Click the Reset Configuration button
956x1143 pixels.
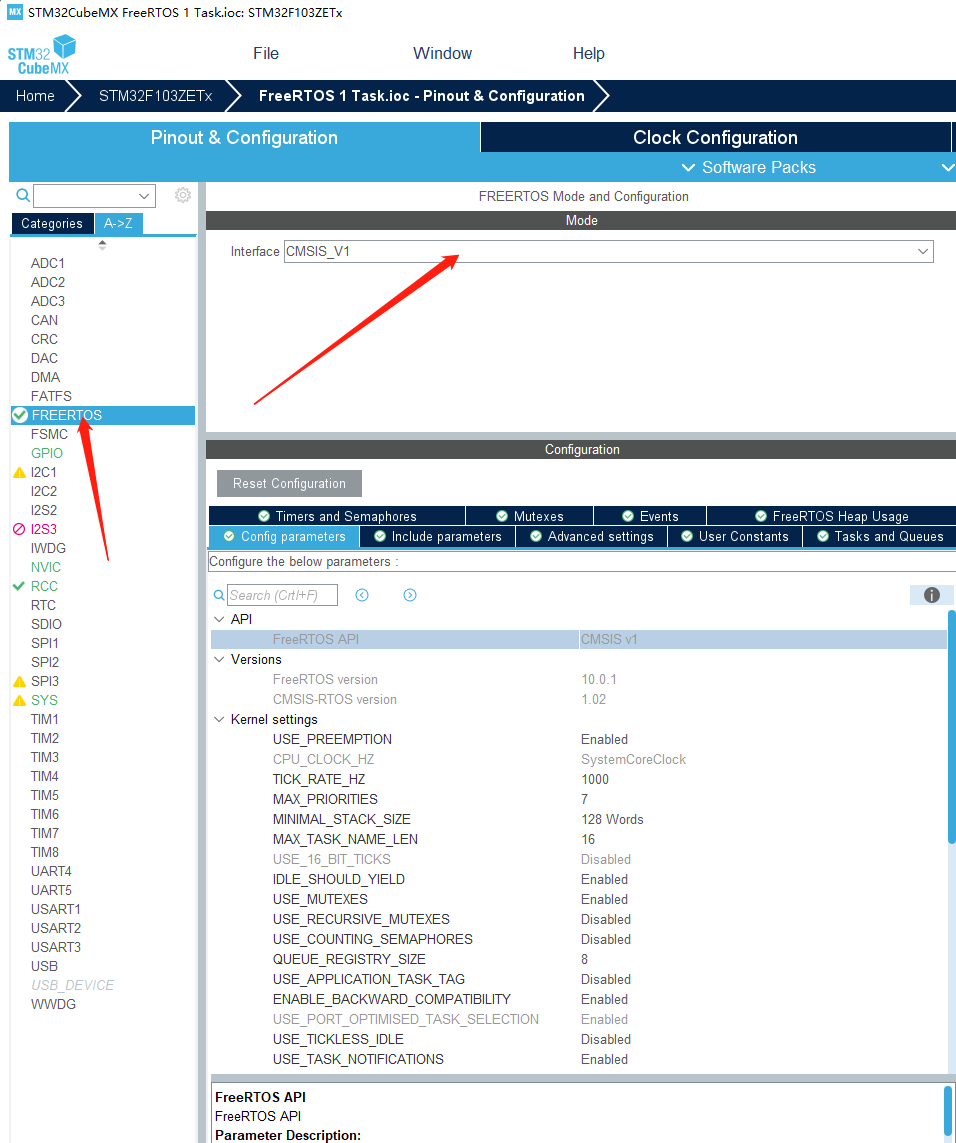coord(289,483)
